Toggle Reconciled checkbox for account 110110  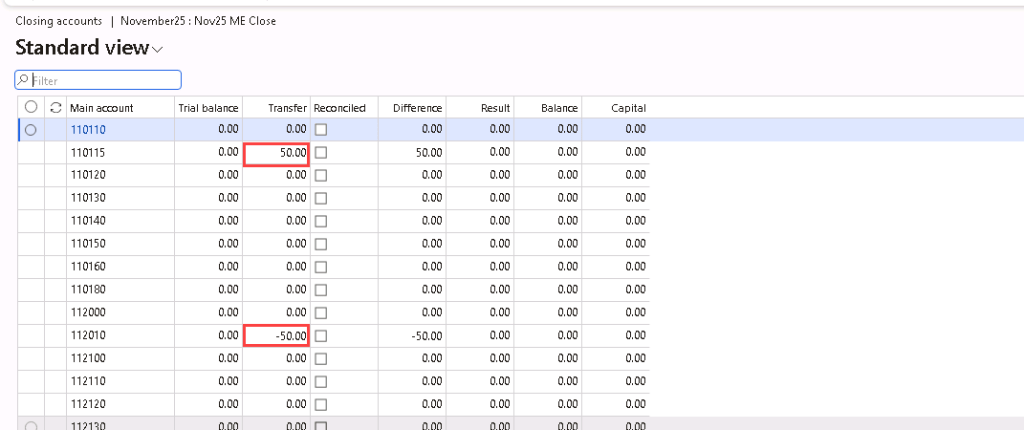click(x=321, y=129)
